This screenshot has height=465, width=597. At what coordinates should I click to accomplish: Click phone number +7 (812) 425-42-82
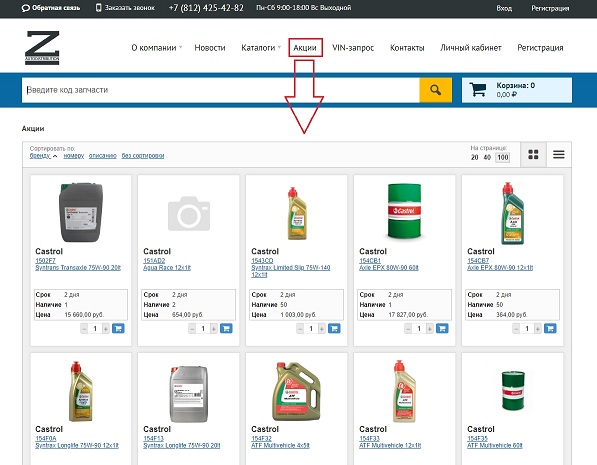click(206, 8)
